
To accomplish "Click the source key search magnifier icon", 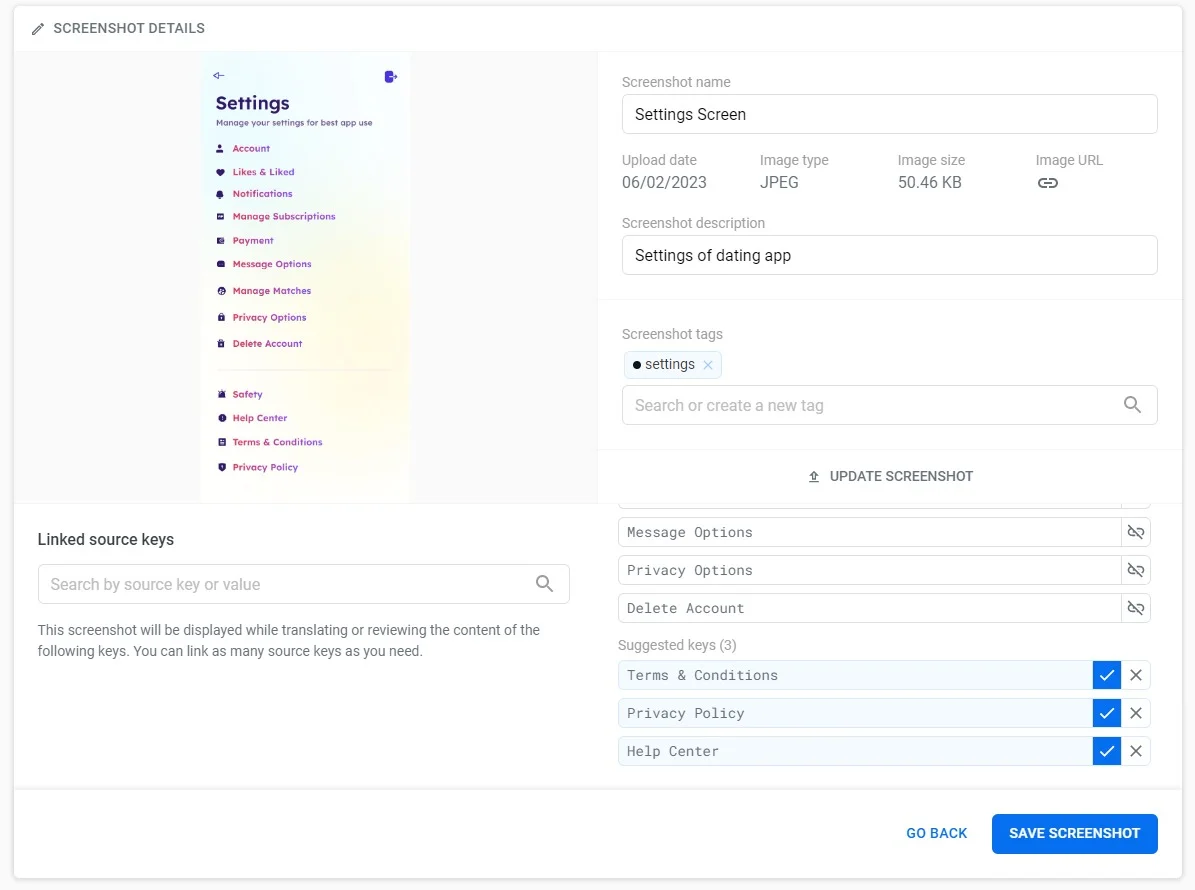I will click(544, 584).
